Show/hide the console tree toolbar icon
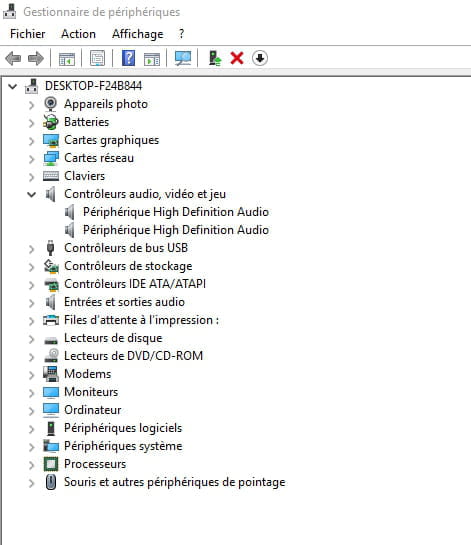Viewport: 471px width, 545px height. coord(66,58)
